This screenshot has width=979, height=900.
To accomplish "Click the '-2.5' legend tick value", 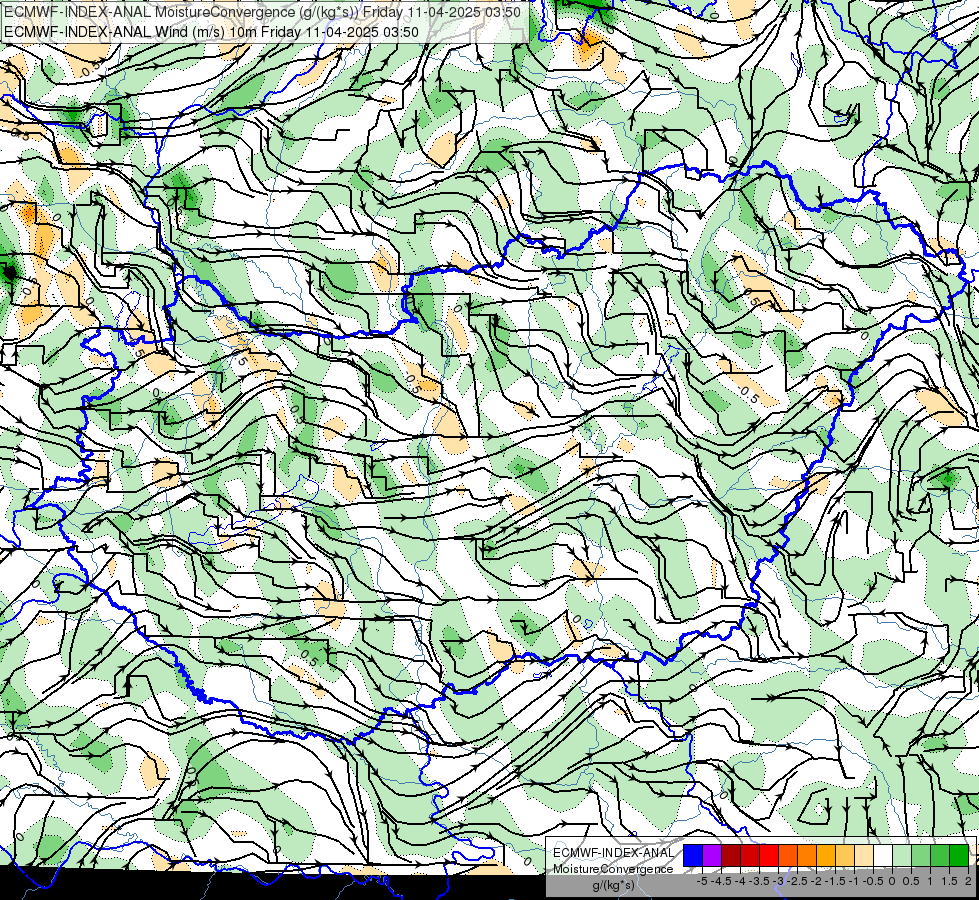I will click(797, 881).
